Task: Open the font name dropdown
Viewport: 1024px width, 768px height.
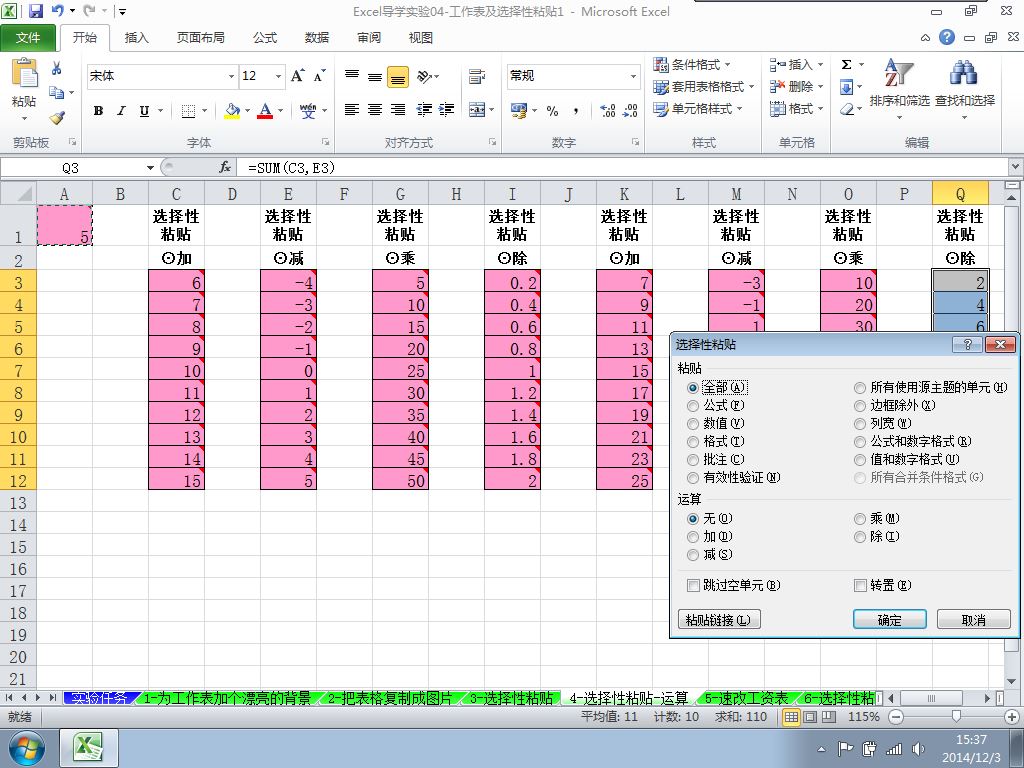Action: coord(231,76)
